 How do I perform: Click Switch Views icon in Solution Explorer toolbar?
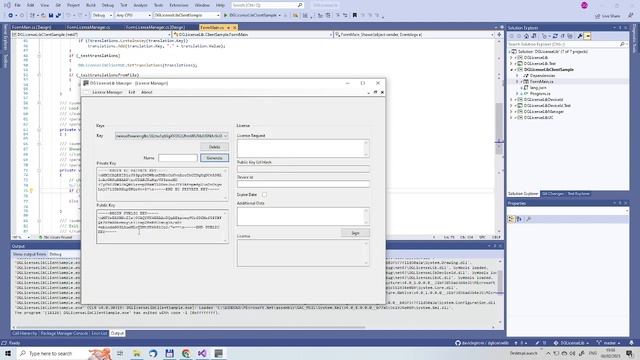[533, 36]
